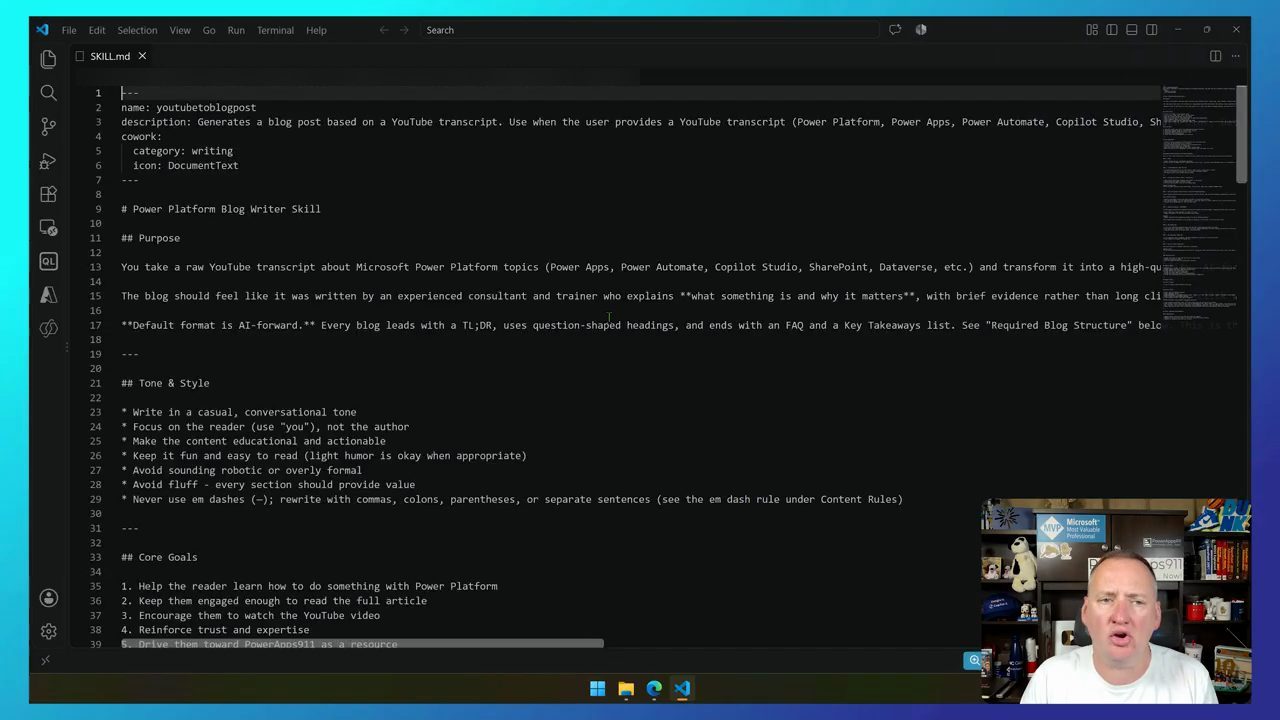Split the editor to the right
Viewport: 1280px width, 720px height.
pos(1215,56)
